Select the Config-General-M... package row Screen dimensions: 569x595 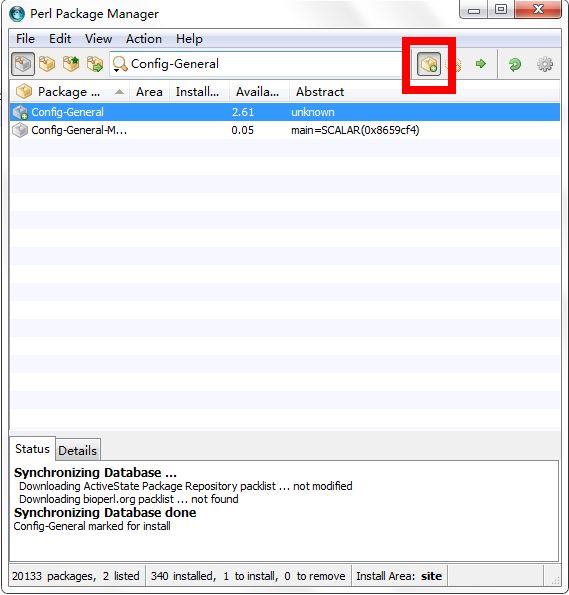coord(285,130)
